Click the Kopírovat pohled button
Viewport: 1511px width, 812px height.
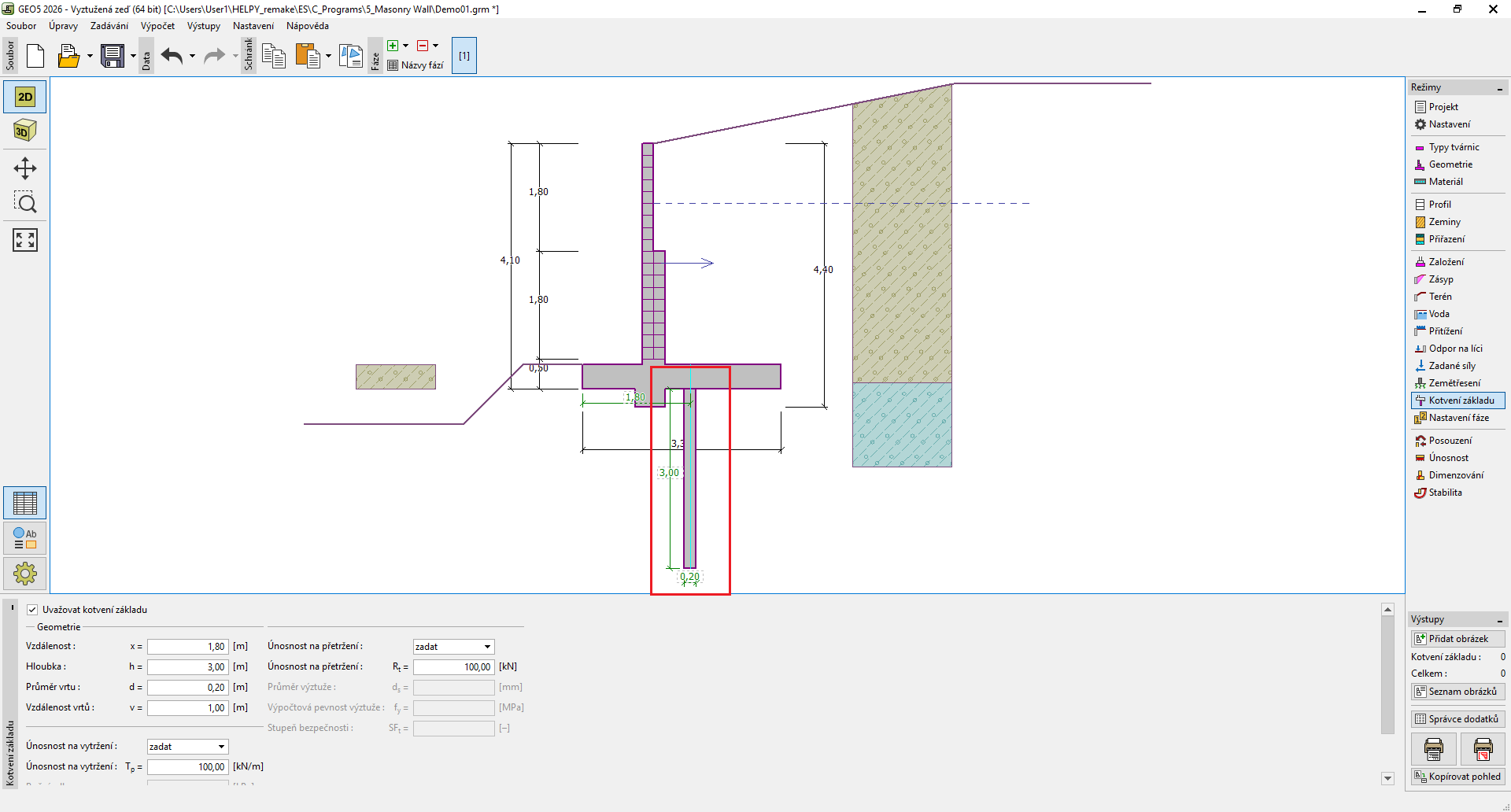[1457, 777]
